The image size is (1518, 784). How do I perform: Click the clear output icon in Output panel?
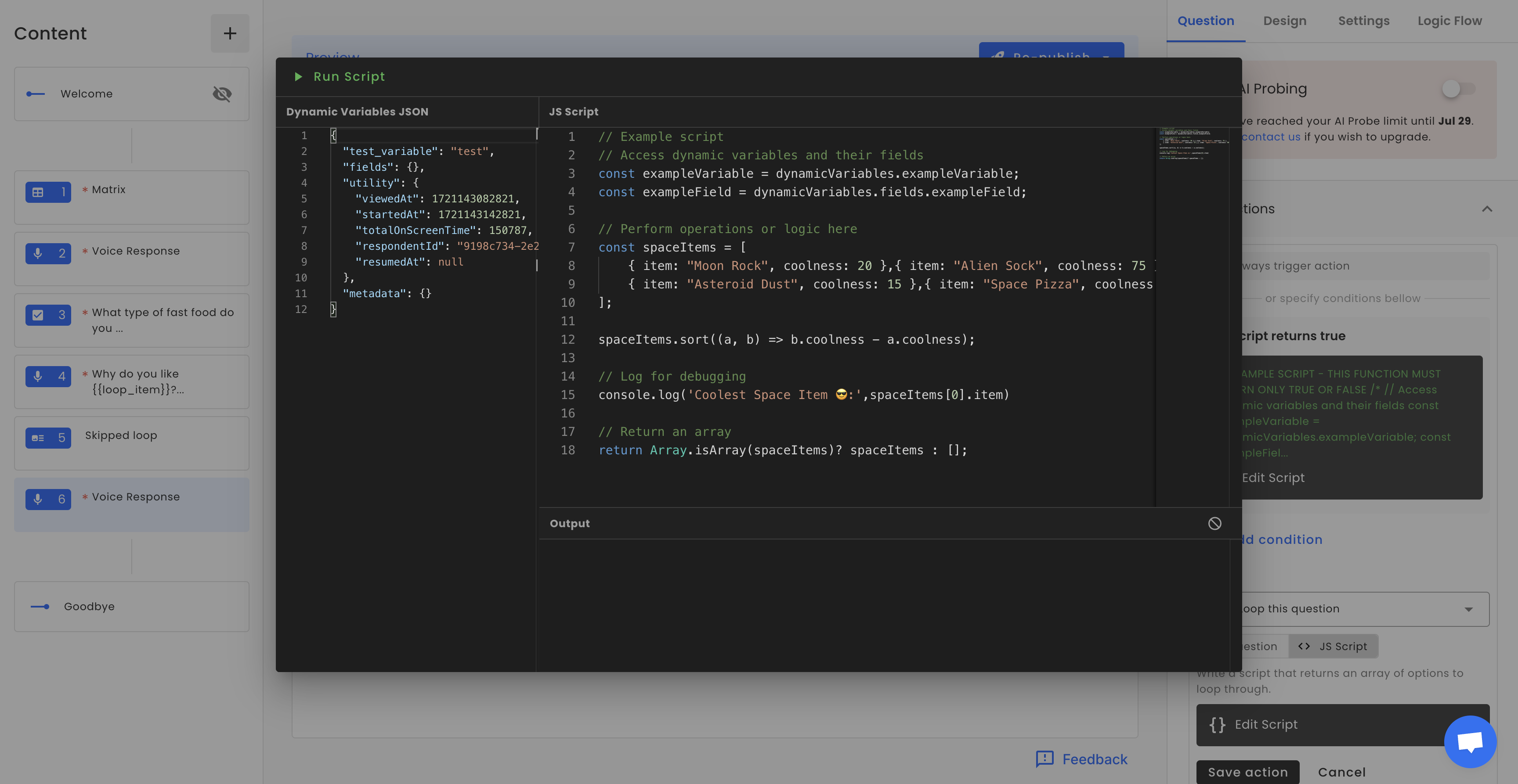(1215, 523)
